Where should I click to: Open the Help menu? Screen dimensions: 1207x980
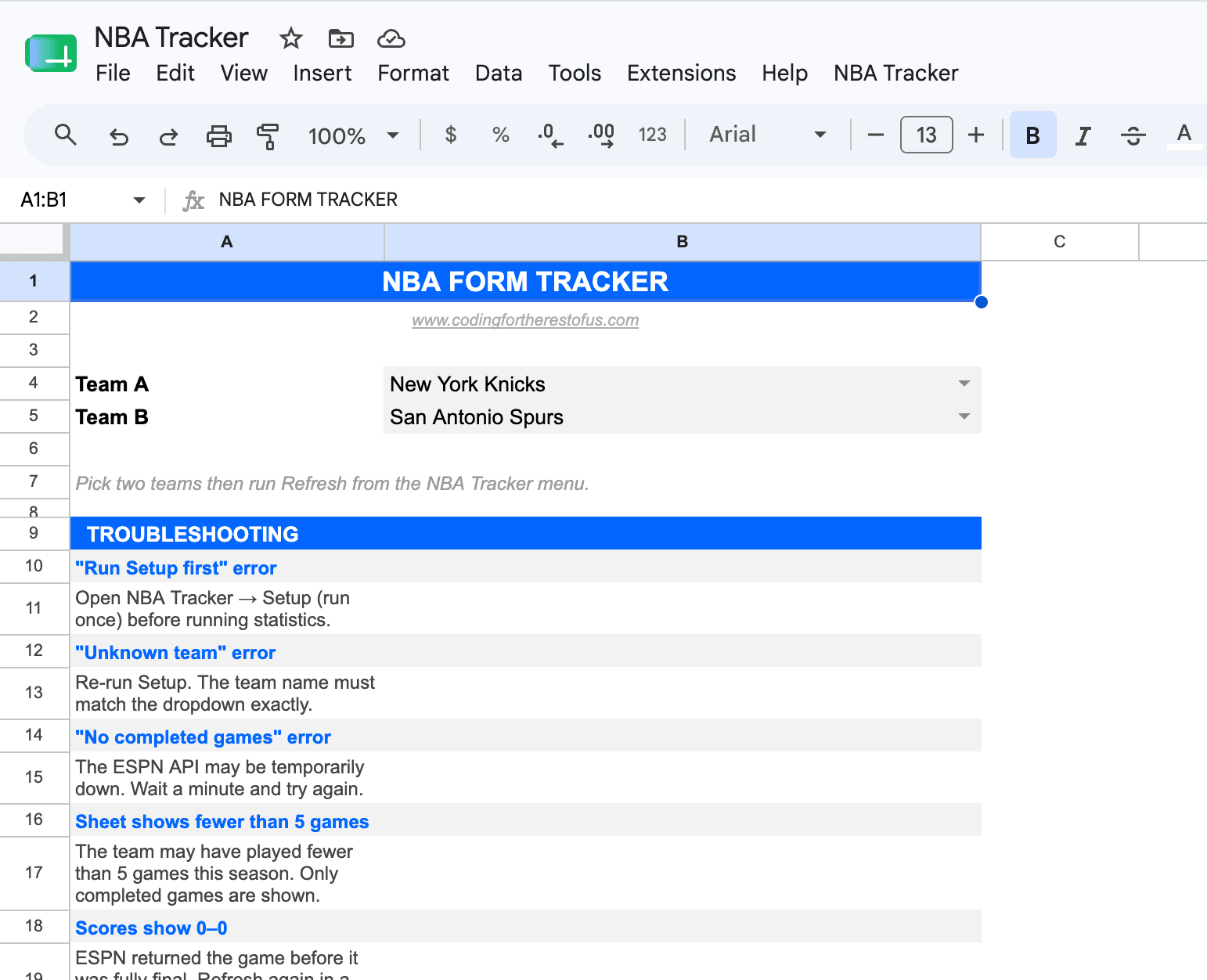785,73
